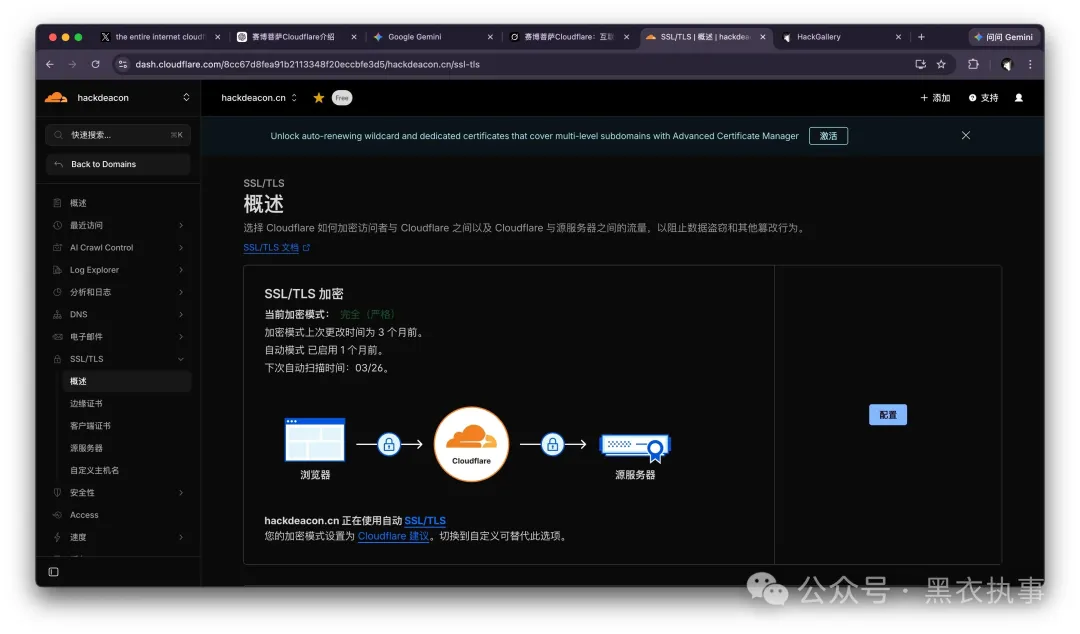The height and width of the screenshot is (634, 1080).
Task: Switch to the Google Gemini tab
Action: pos(433,37)
